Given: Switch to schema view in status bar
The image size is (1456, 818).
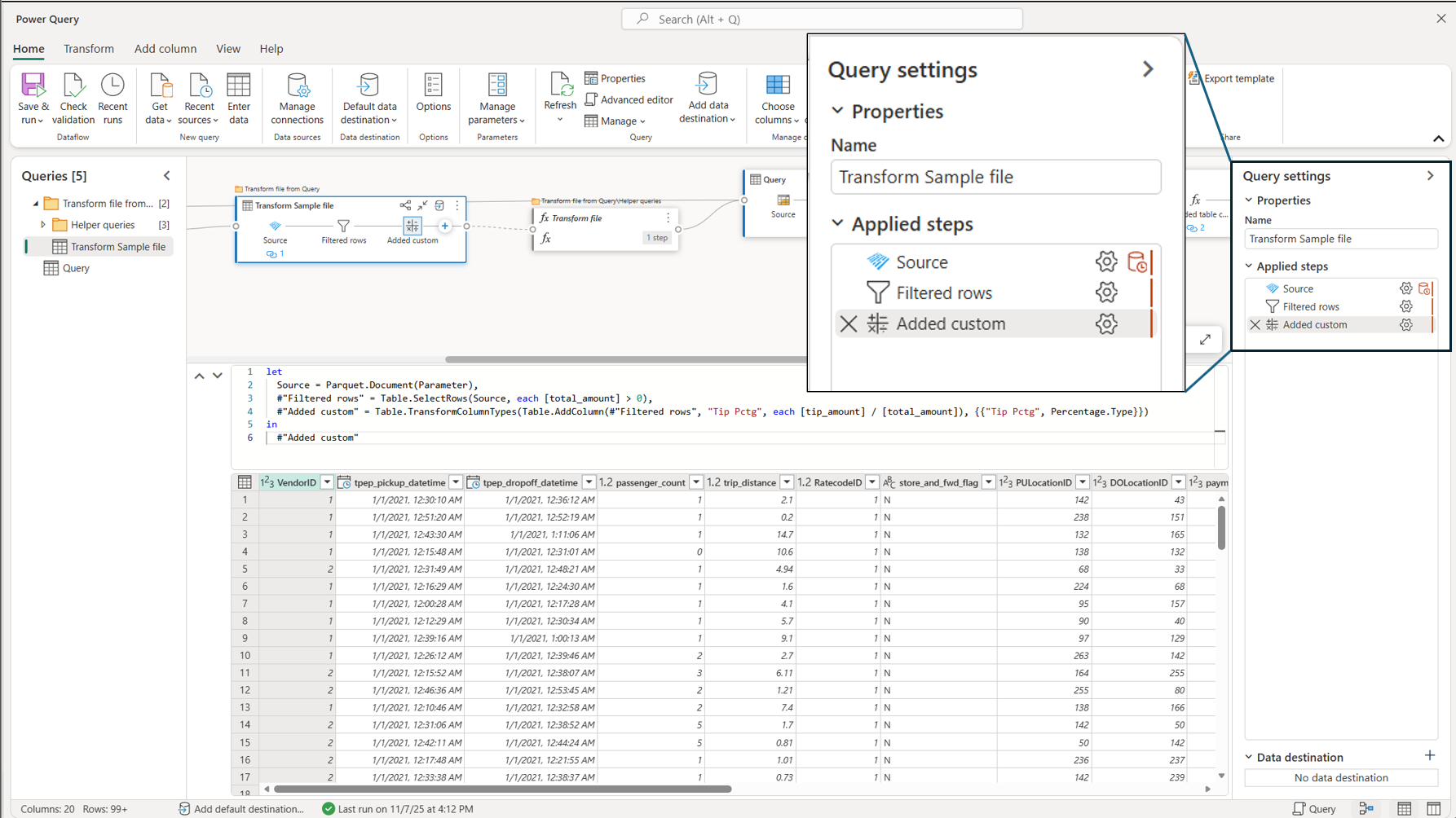Looking at the screenshot, I should click(x=1433, y=809).
